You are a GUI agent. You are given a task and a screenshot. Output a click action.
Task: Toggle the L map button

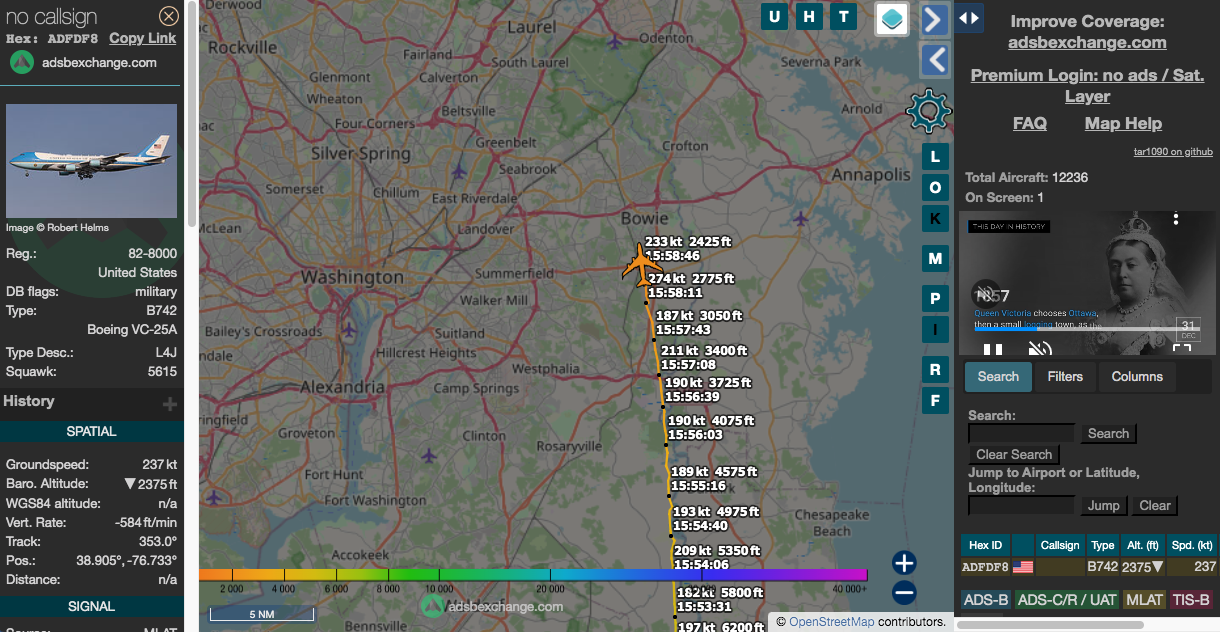point(935,157)
